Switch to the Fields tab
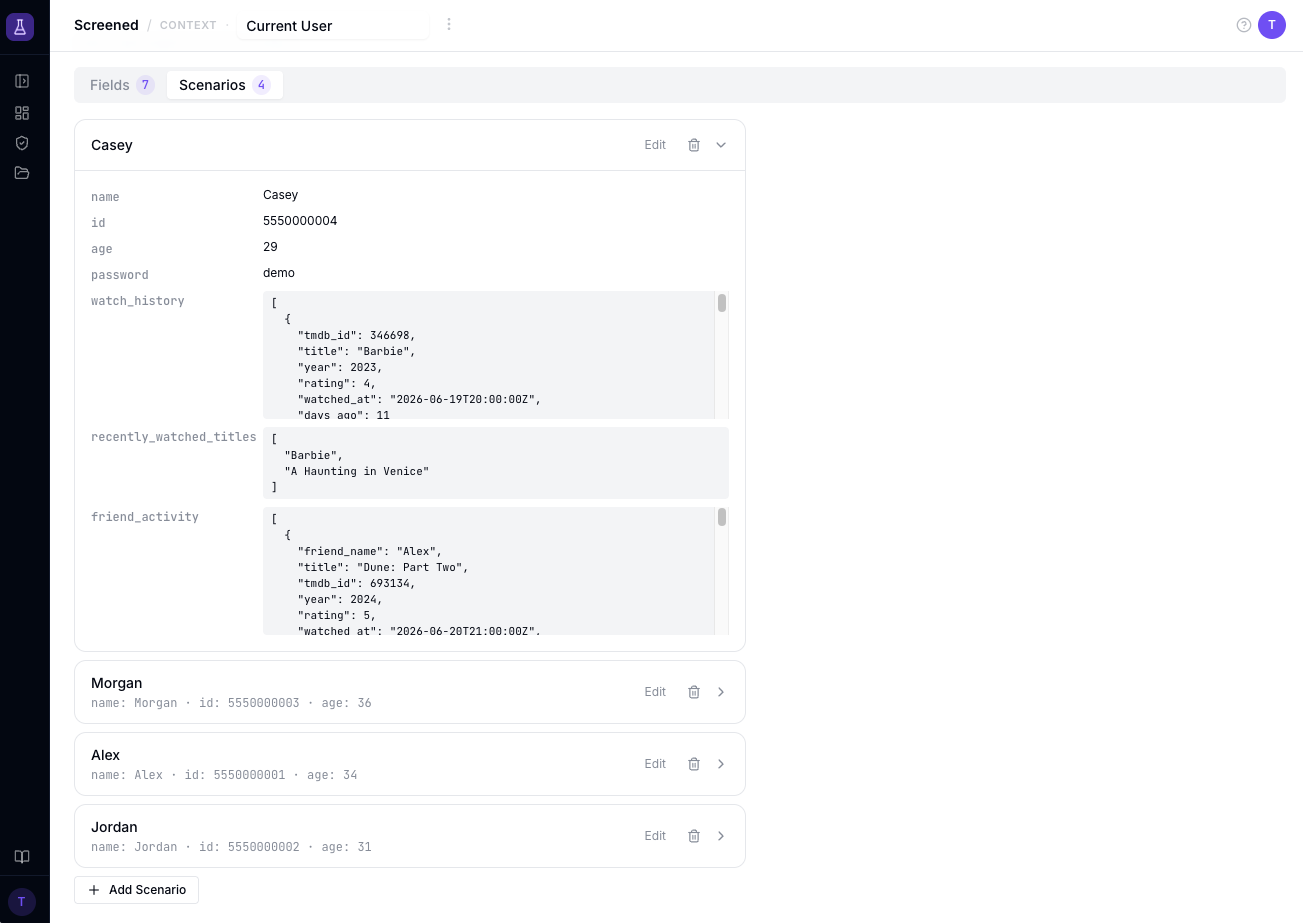Image resolution: width=1303 pixels, height=923 pixels. coord(121,85)
